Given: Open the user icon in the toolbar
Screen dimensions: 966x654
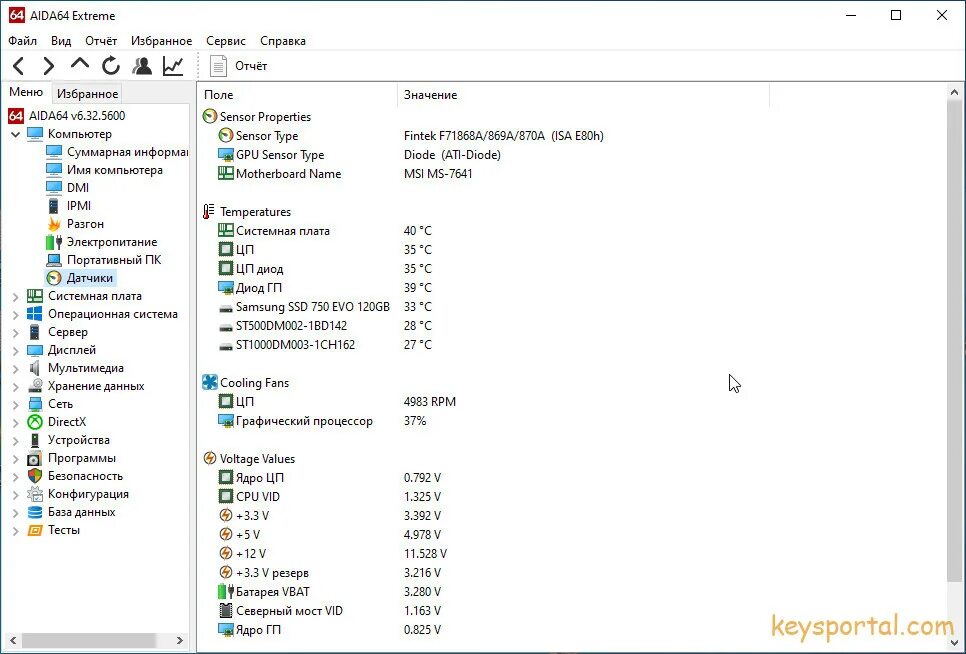Looking at the screenshot, I should (x=142, y=65).
